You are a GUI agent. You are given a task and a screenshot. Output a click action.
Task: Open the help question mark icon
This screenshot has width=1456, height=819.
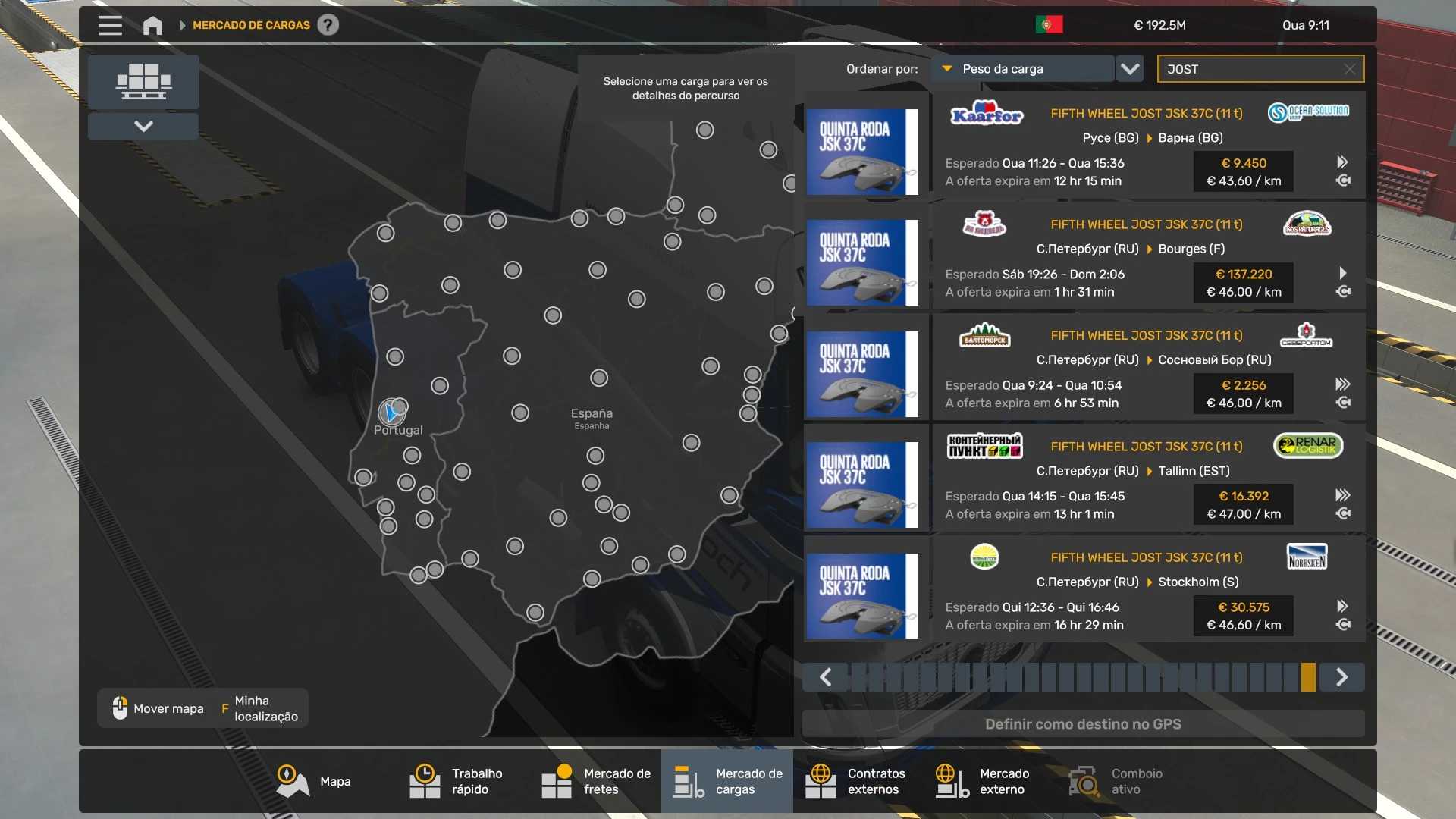point(328,25)
